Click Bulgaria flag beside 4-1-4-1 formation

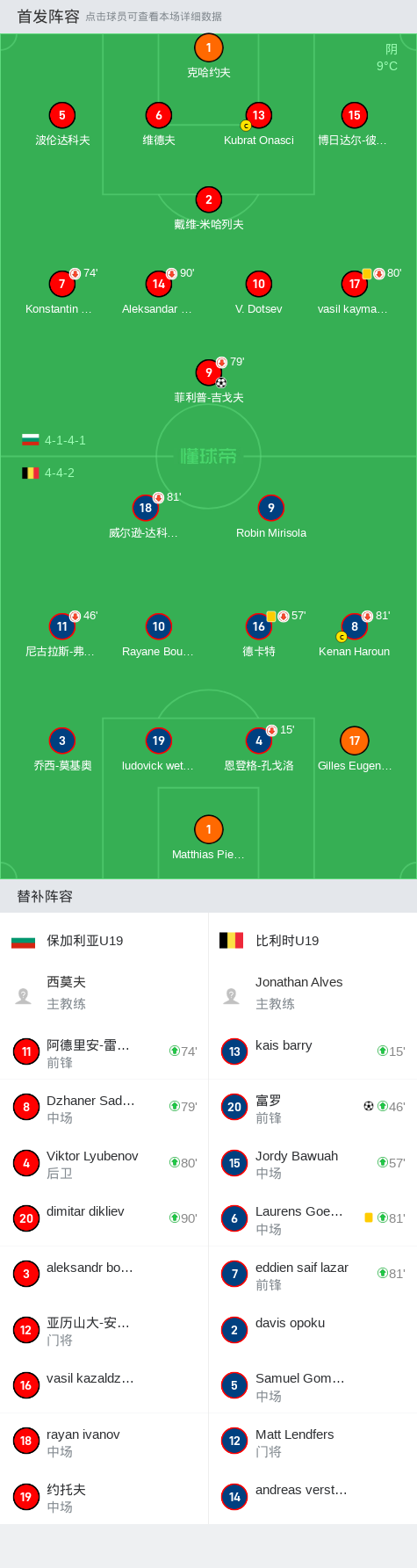(x=31, y=440)
